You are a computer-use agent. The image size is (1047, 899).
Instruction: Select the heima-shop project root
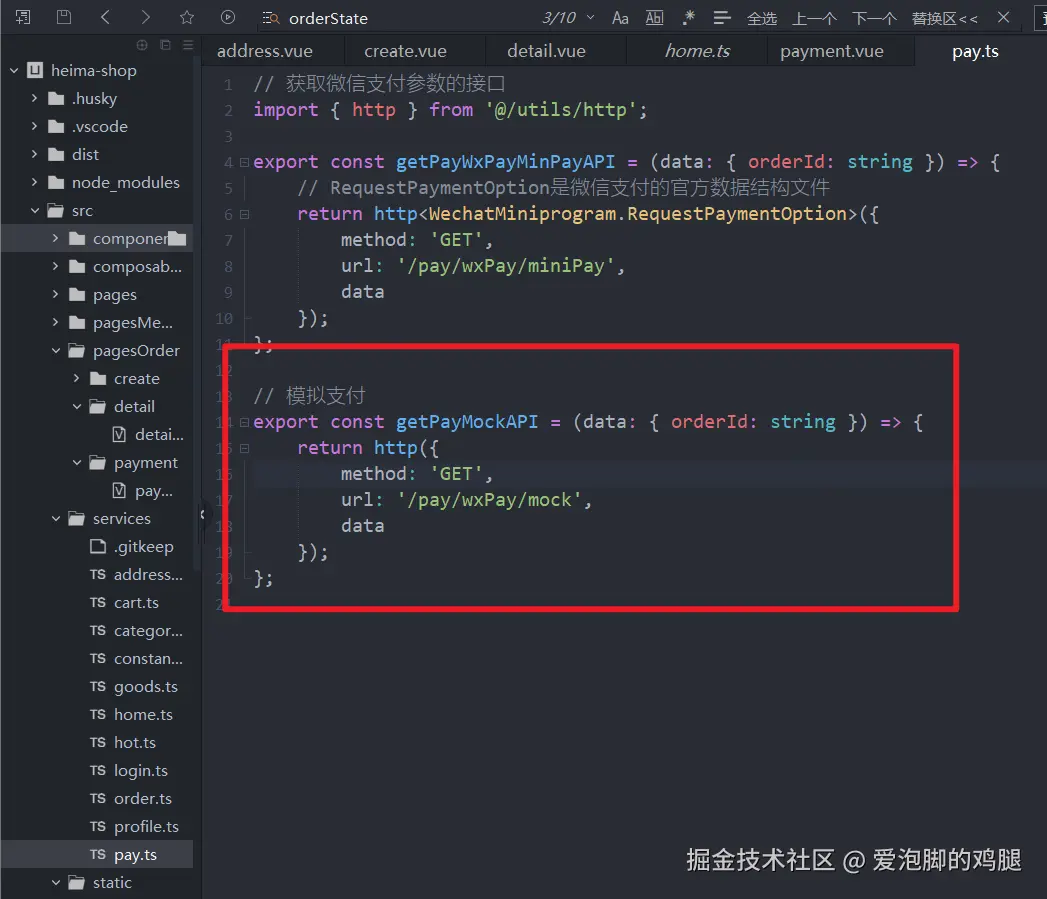tap(93, 70)
